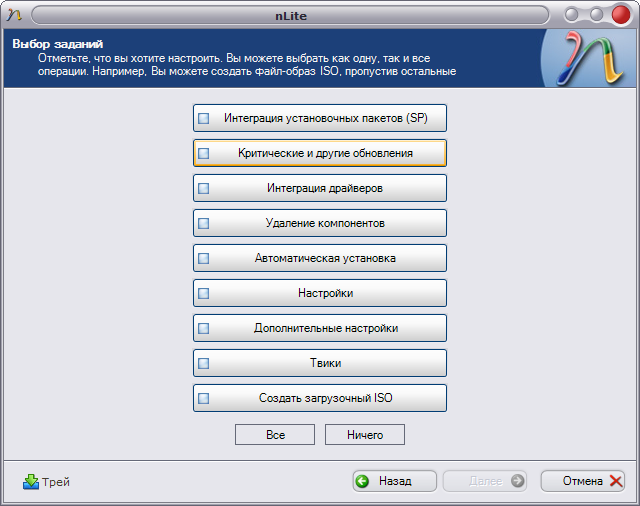Click the green back arrow icon on Назад

[x=362, y=481]
